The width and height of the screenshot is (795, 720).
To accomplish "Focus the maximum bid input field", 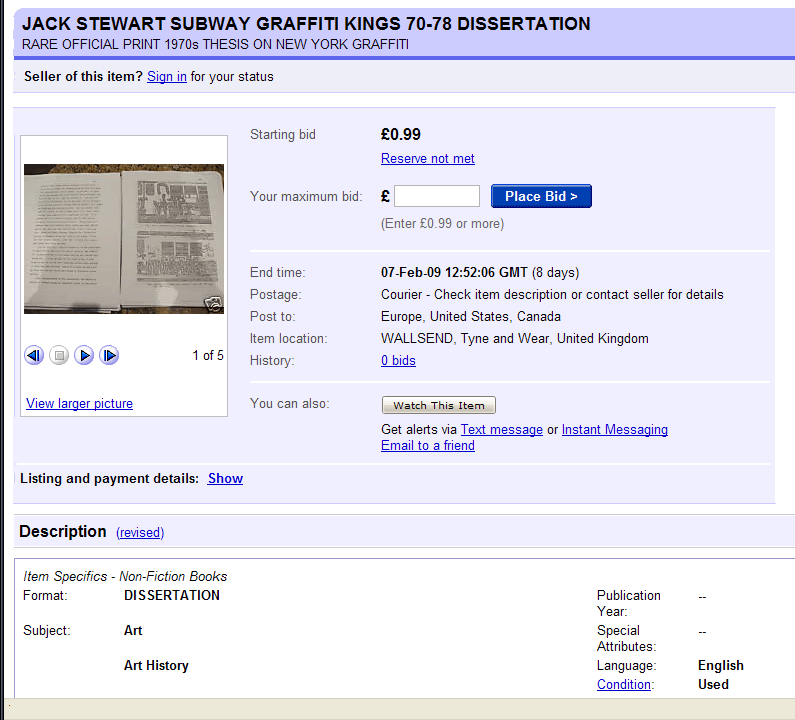I will click(437, 196).
